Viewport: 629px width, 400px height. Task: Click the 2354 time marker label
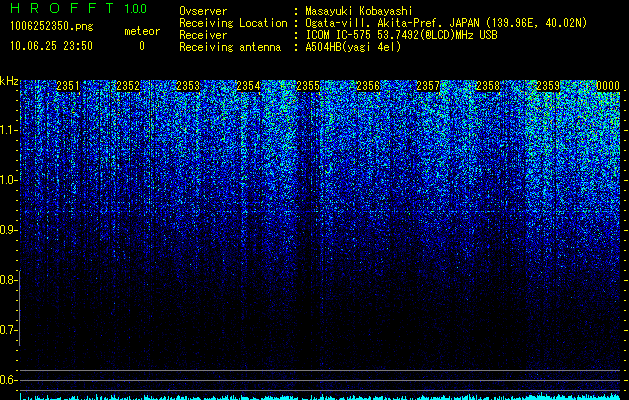click(x=248, y=86)
